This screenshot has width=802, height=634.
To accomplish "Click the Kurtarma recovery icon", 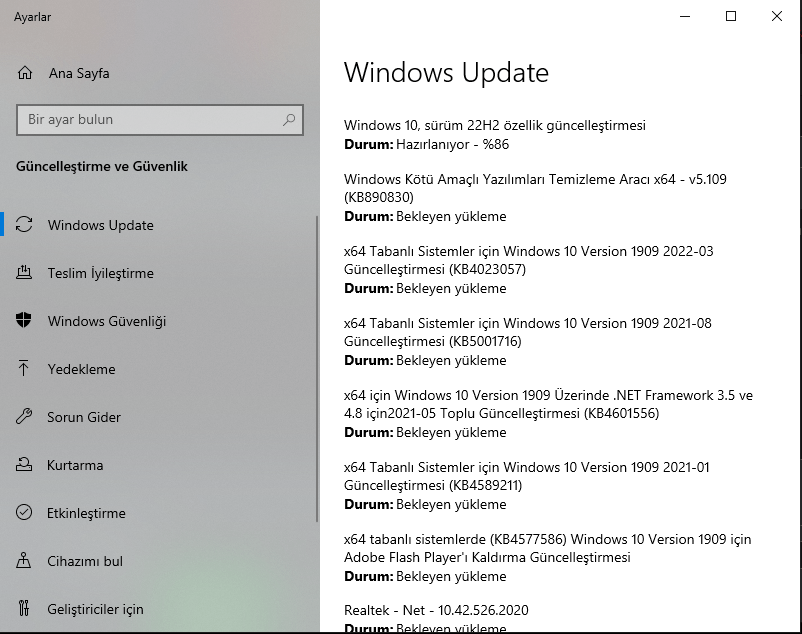I will 24,464.
